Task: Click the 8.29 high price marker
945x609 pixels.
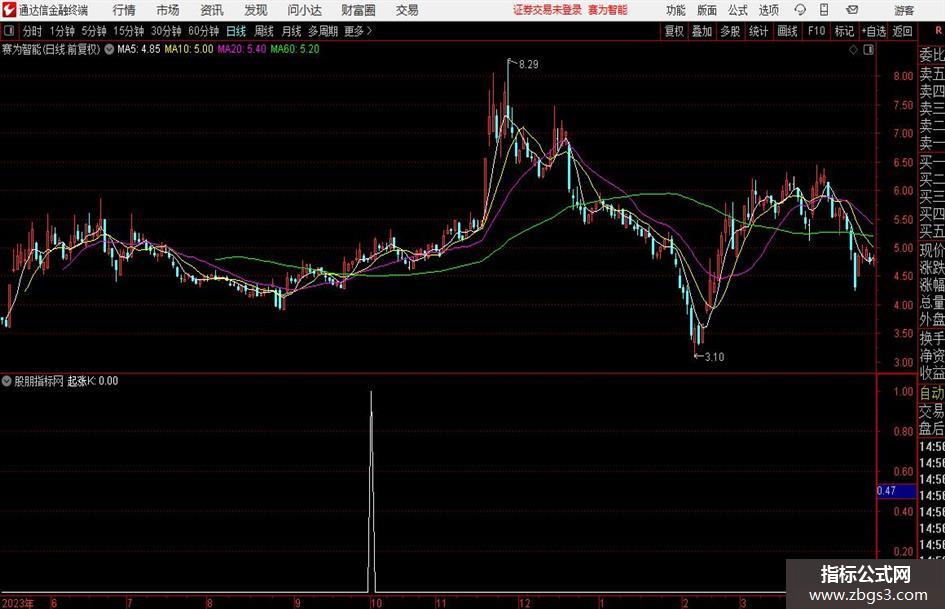Action: [529, 65]
